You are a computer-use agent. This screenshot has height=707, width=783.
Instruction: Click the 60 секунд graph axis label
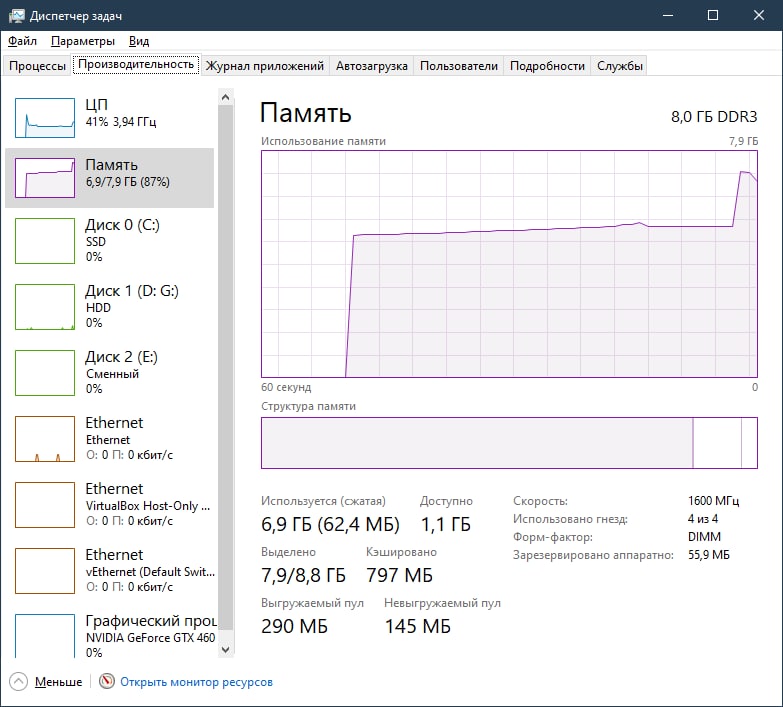point(286,387)
